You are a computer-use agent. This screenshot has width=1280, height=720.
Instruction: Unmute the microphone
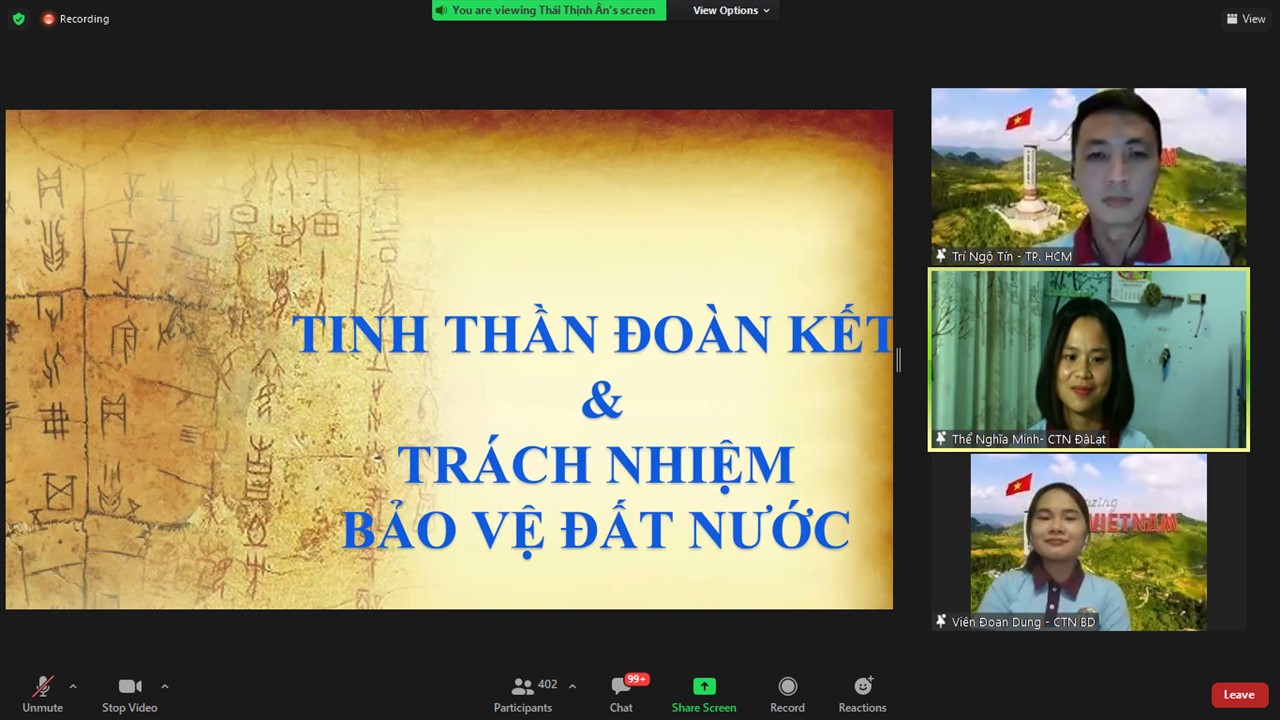click(43, 694)
